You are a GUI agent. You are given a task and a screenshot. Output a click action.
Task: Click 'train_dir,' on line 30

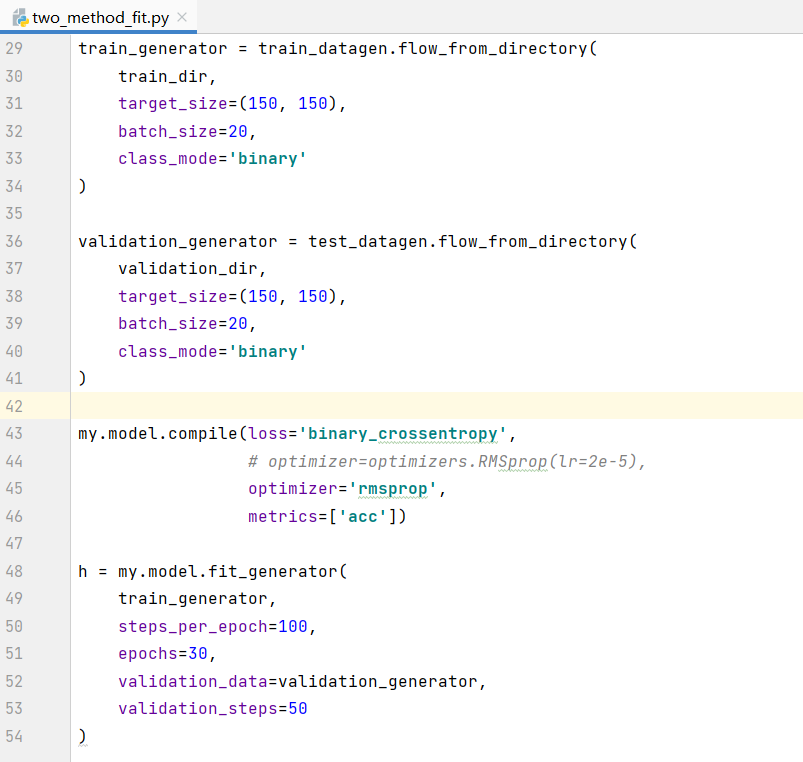(x=167, y=76)
